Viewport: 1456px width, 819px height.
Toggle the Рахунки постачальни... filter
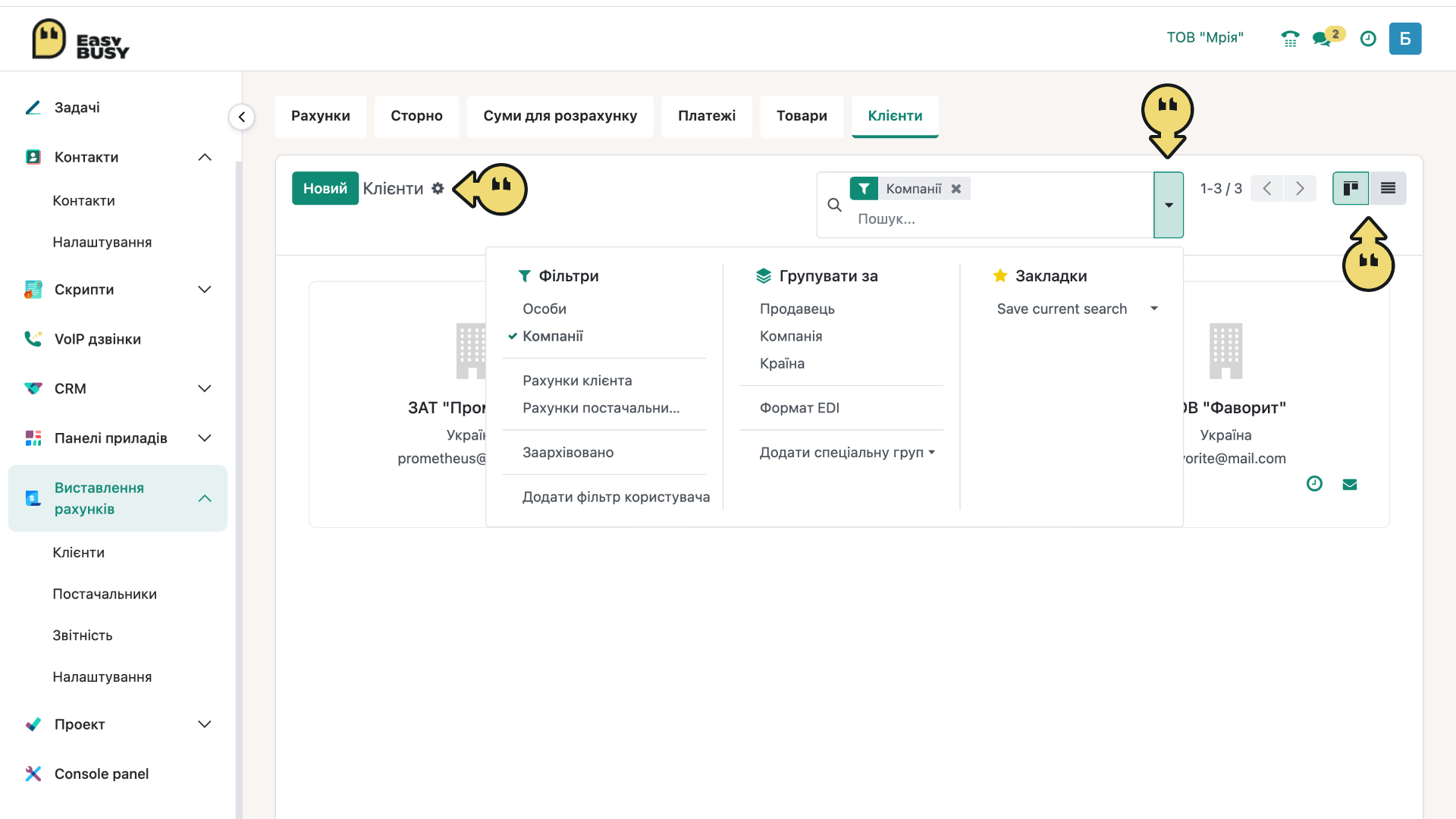point(601,408)
